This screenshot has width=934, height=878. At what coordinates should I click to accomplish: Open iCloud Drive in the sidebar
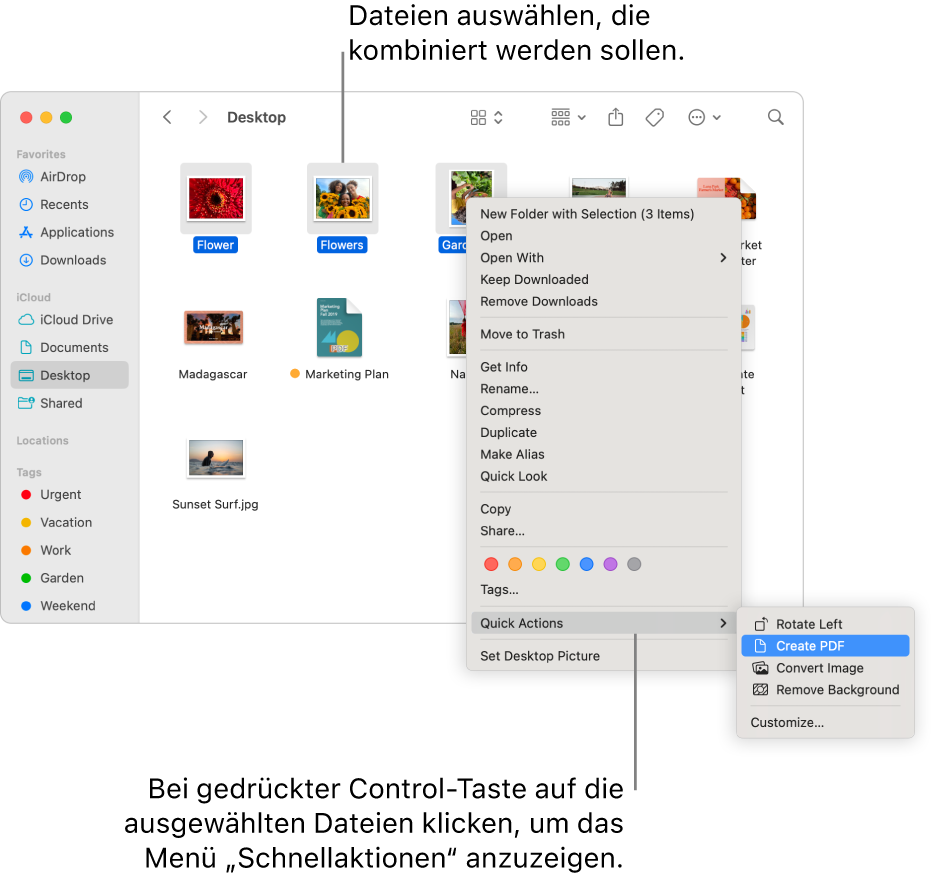tap(70, 320)
